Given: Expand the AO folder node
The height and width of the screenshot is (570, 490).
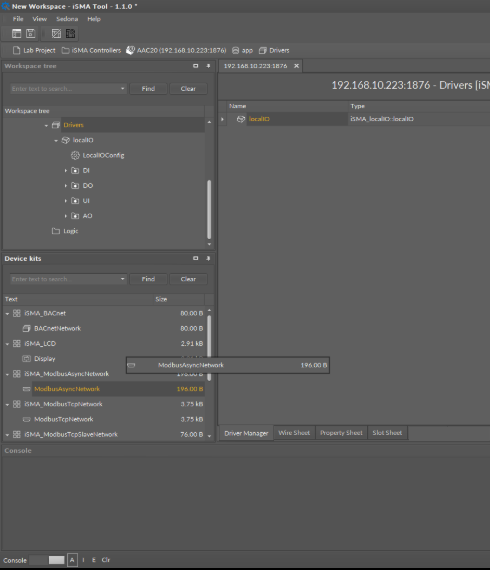Looking at the screenshot, I should [66, 216].
